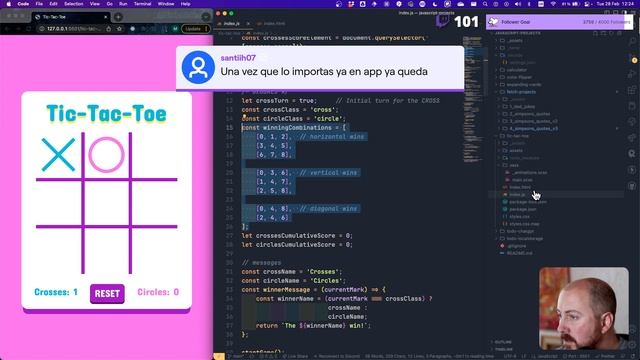640x360 pixels.
Task: Click Reconnect to Discord in status bar
Action: click(336, 356)
